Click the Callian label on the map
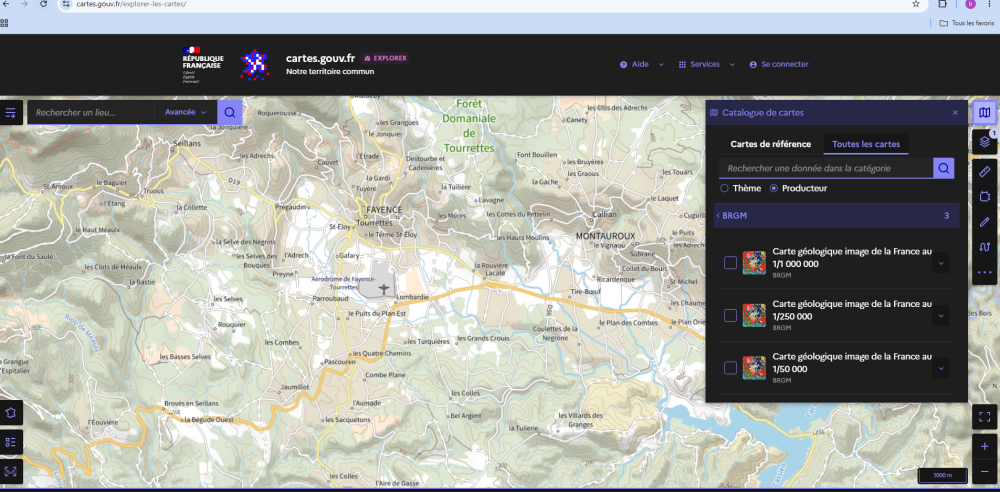1000x492 pixels. [605, 214]
